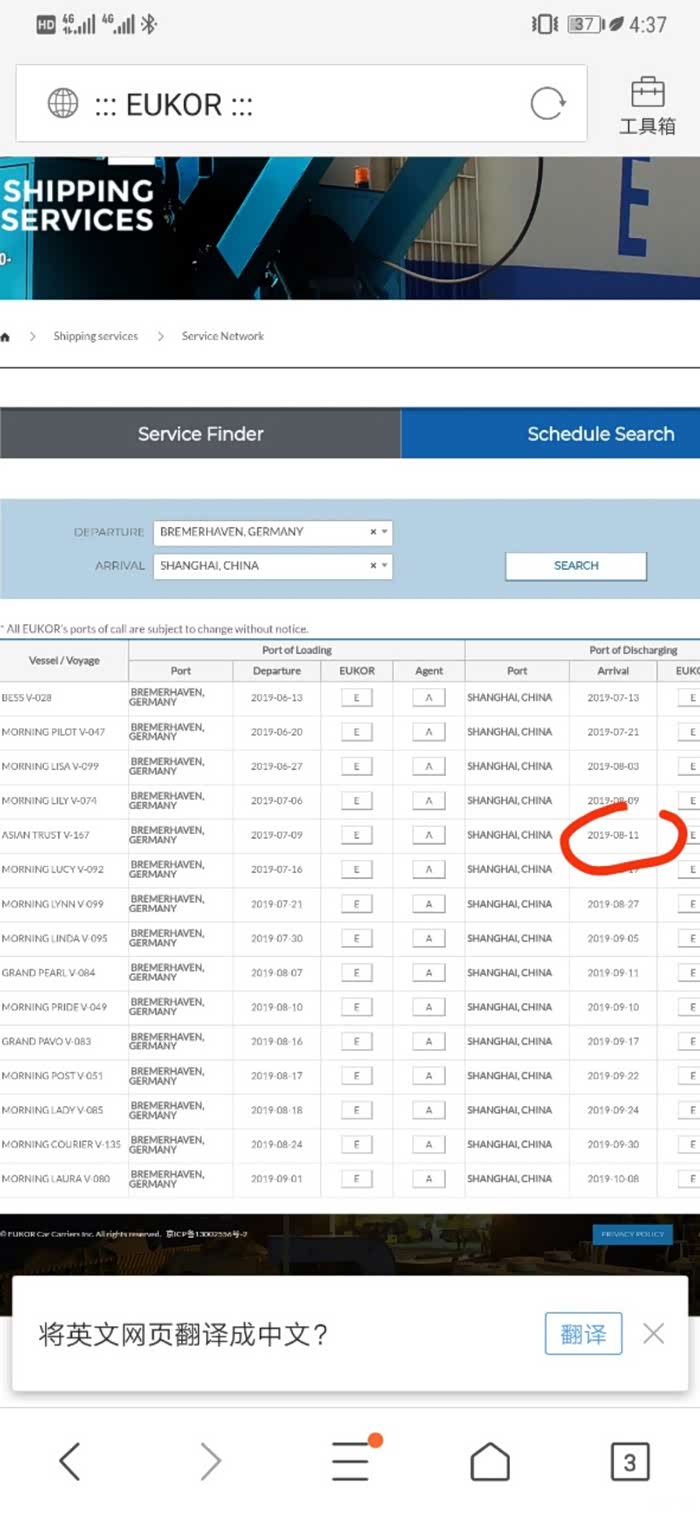Tap the browser reload icon
Screen dimensions: 700x1516
tap(547, 104)
